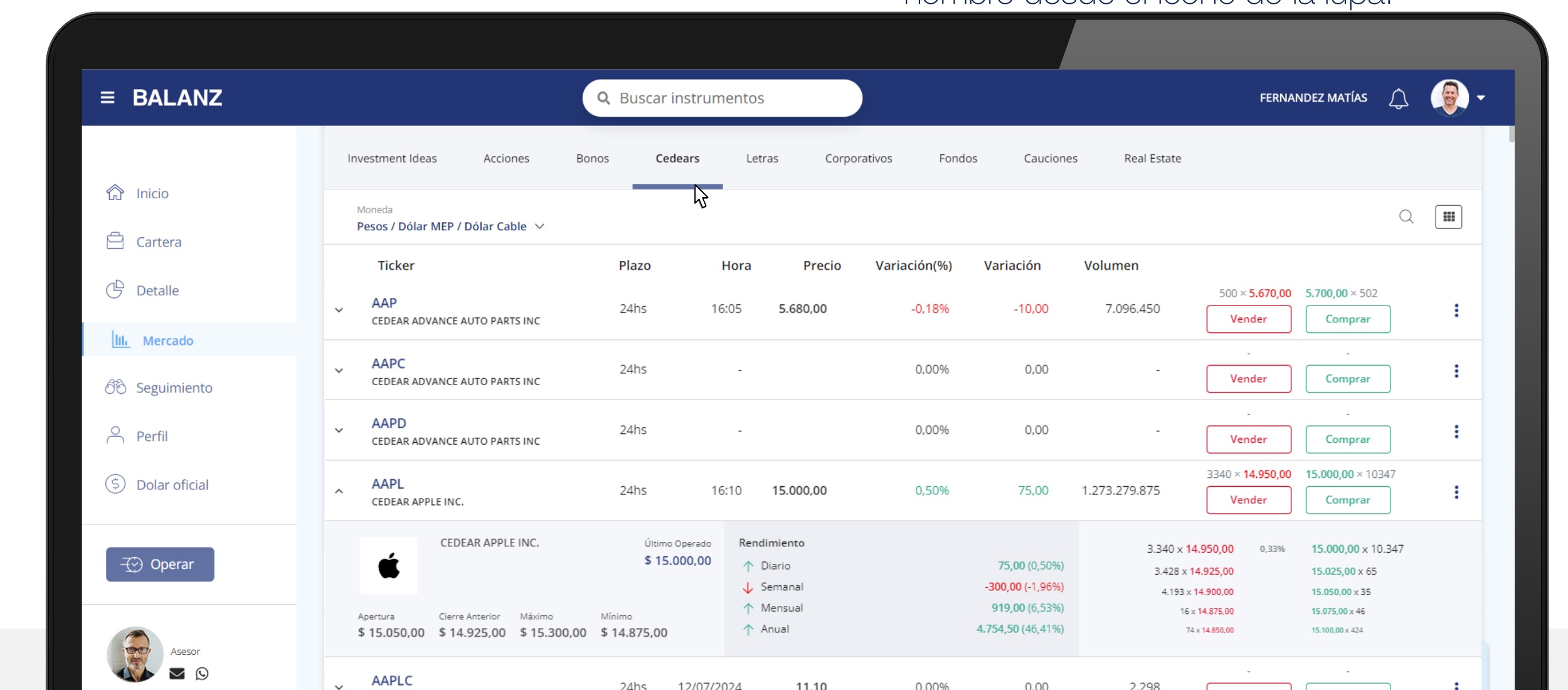Screen dimensions: 1568x690
Task: Sort by the Variación(%) column header
Action: pos(913,265)
